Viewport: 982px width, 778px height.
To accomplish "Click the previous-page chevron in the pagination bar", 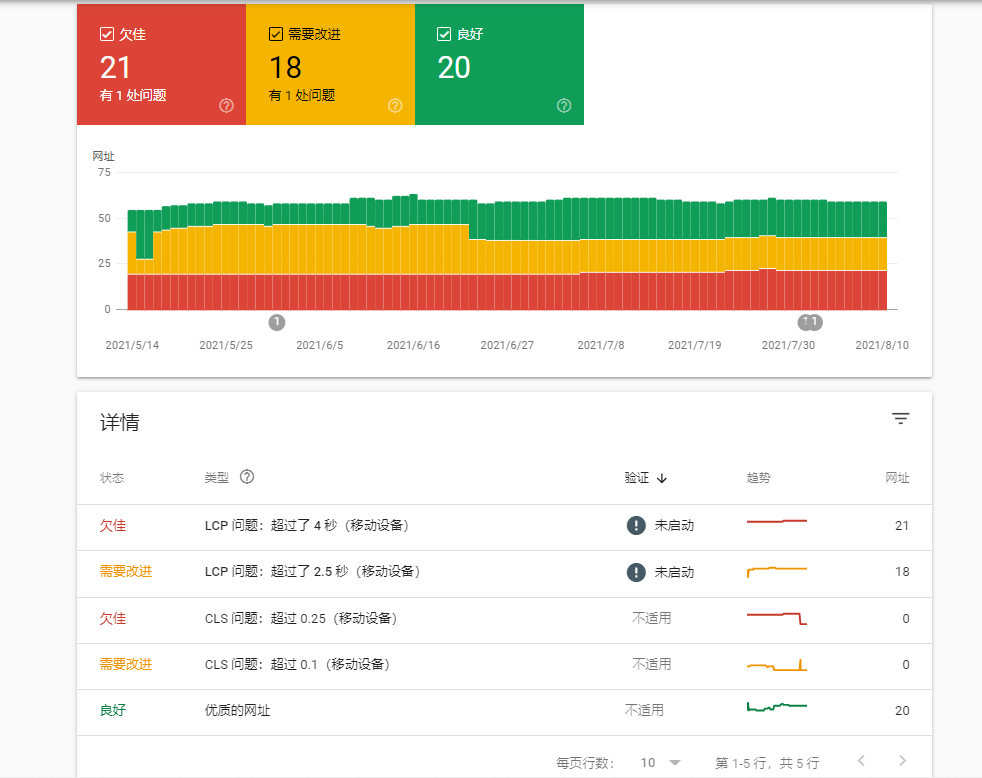I will coord(862,761).
